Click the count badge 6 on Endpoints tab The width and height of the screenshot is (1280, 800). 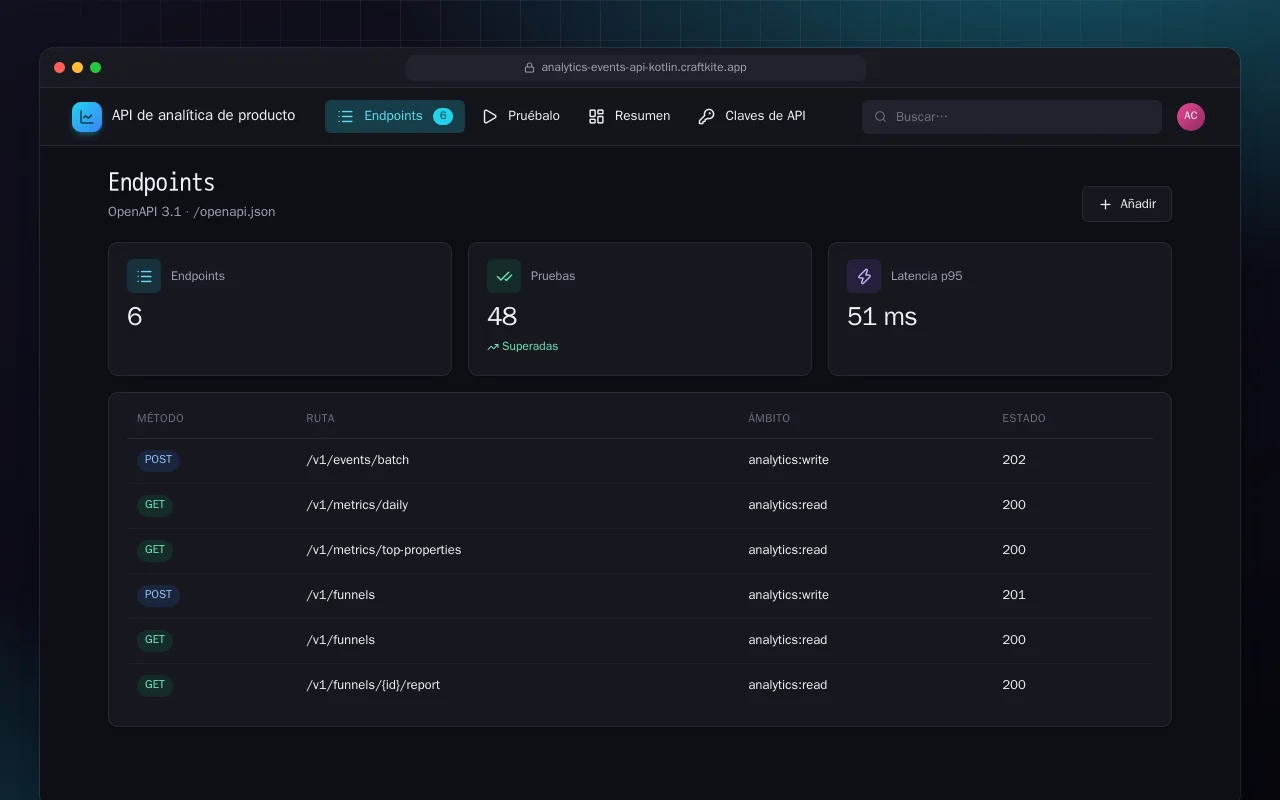click(443, 116)
